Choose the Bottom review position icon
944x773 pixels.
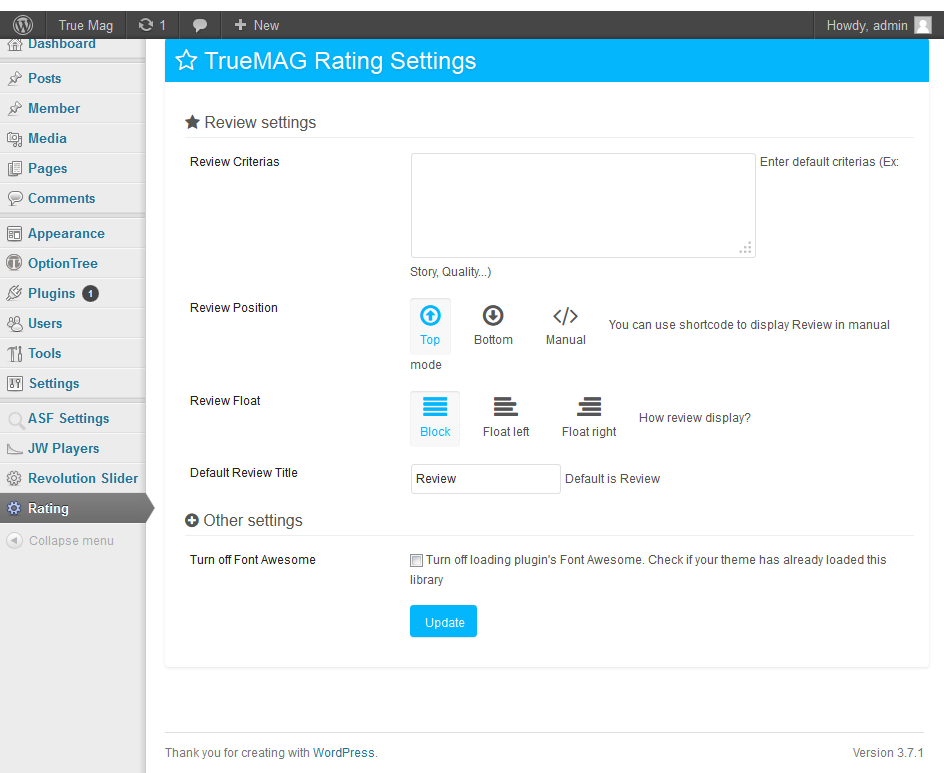coord(493,316)
